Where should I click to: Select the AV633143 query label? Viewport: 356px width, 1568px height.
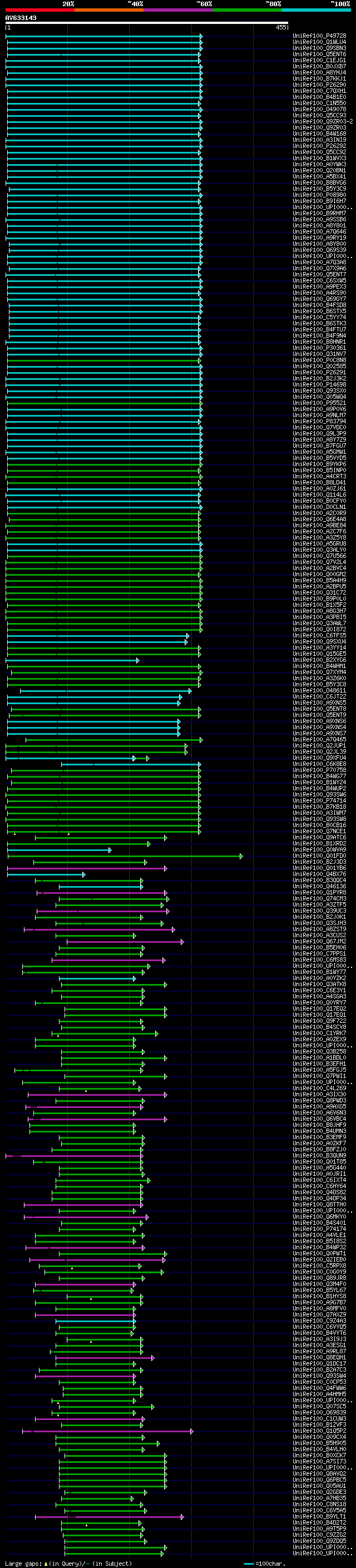(x=21, y=18)
